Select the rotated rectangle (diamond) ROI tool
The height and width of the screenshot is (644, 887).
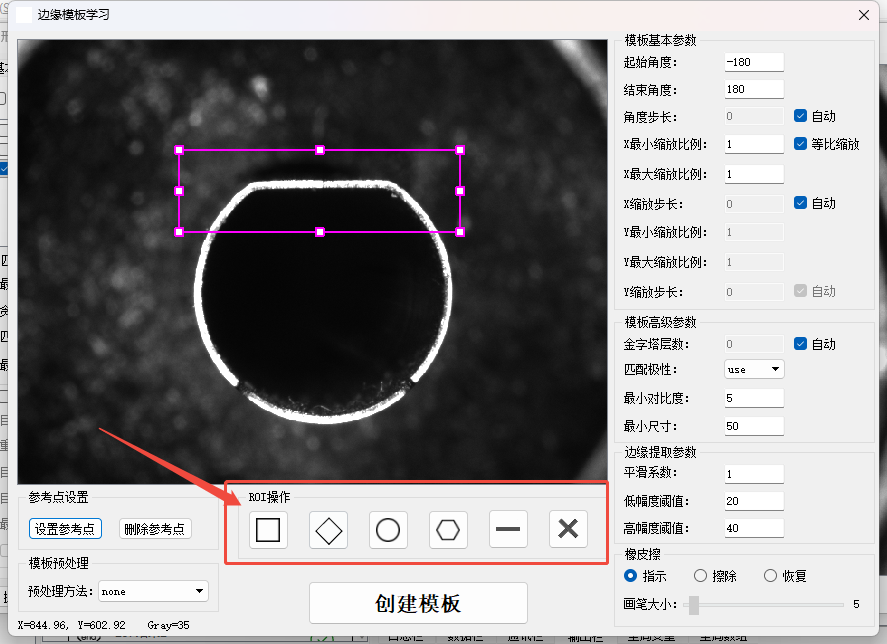pos(328,529)
